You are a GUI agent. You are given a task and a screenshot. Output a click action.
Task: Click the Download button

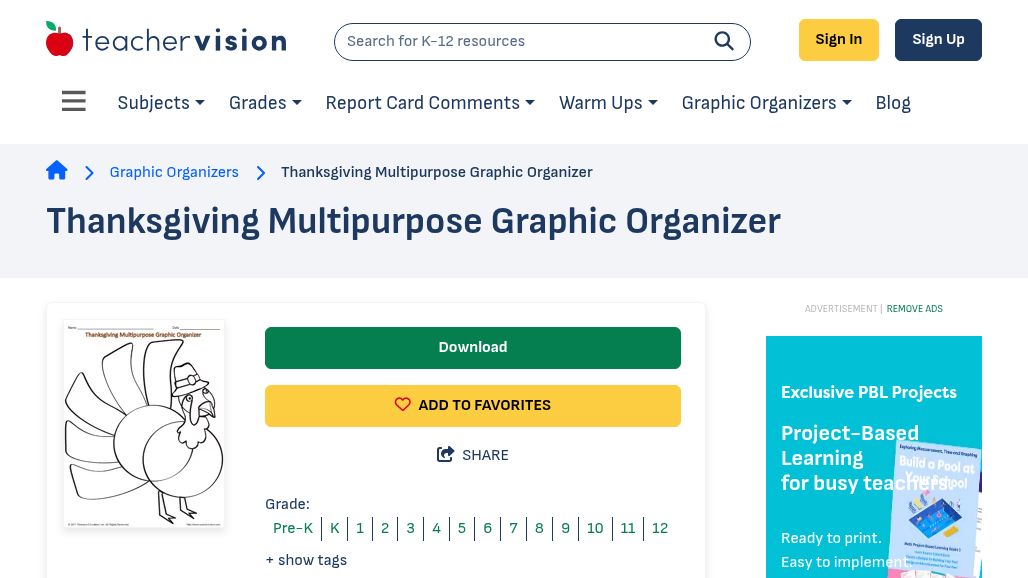(472, 347)
